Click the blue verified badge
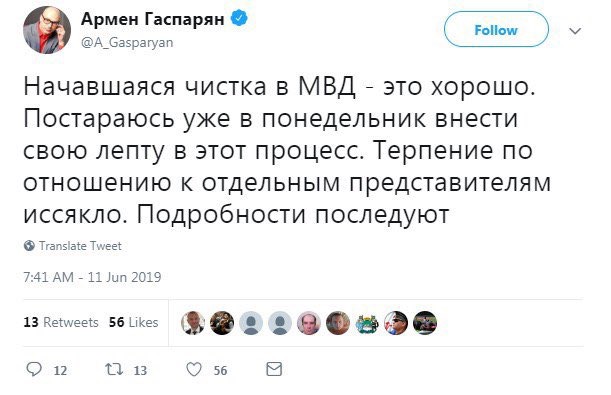This screenshot has height=395, width=611. pos(239,19)
